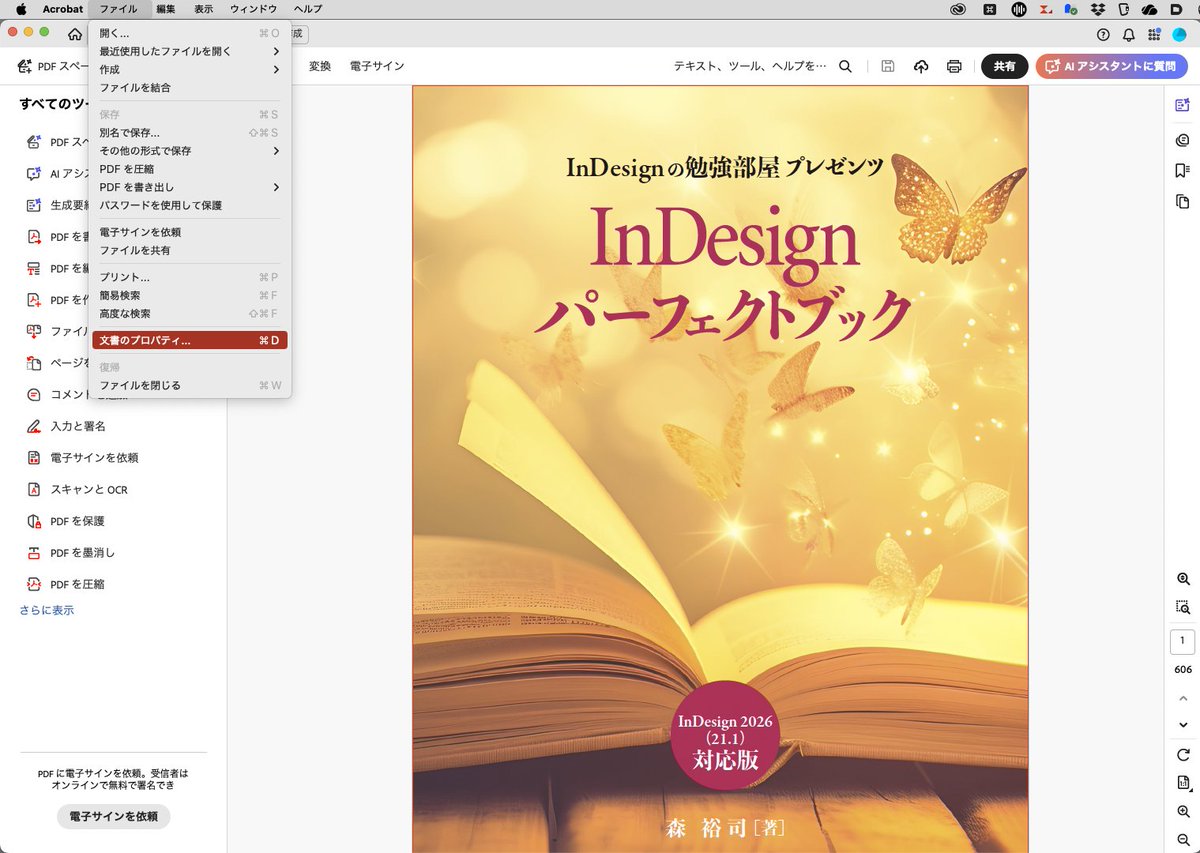Image resolution: width=1200 pixels, height=853 pixels.
Task: Open the ウィンドウ menu in menu bar
Action: pos(253,9)
